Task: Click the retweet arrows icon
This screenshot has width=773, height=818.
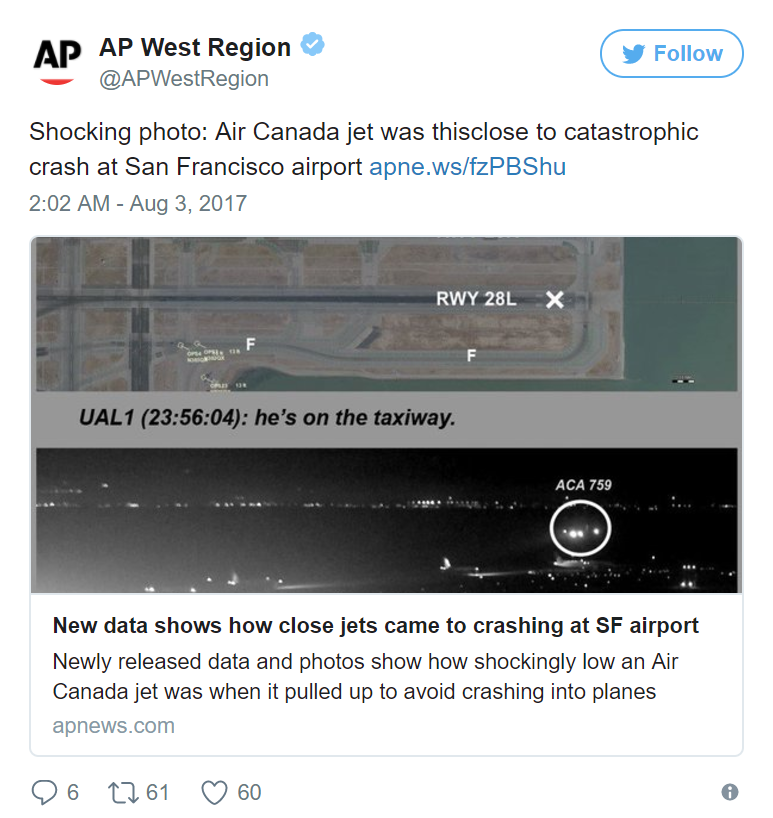Action: (123, 793)
